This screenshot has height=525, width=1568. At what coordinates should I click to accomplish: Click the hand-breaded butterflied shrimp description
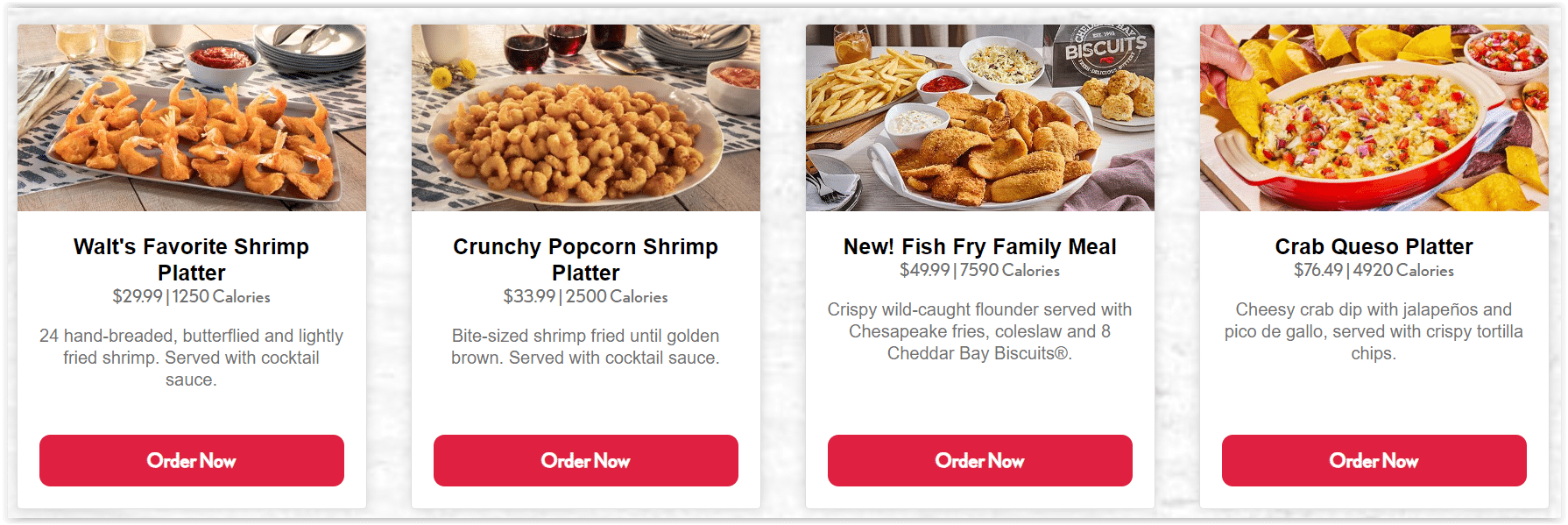click(x=191, y=358)
